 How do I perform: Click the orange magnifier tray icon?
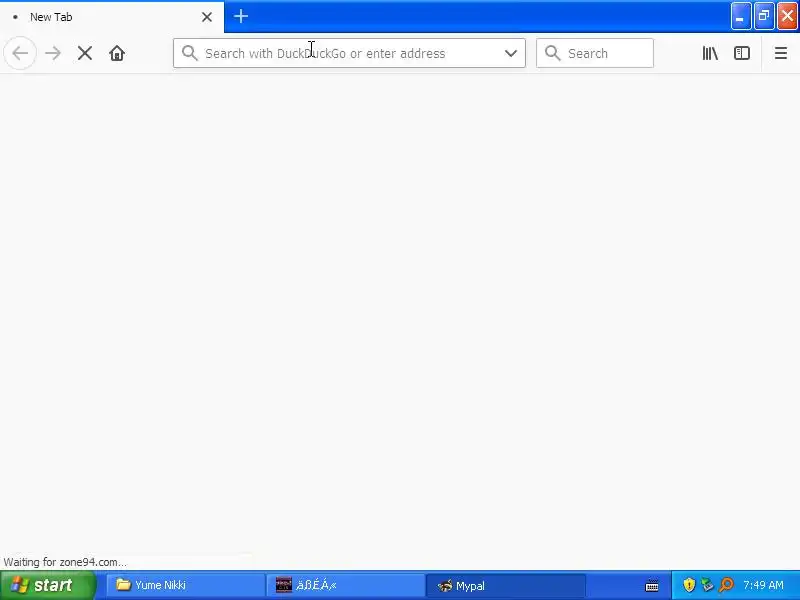pyautogui.click(x=726, y=585)
